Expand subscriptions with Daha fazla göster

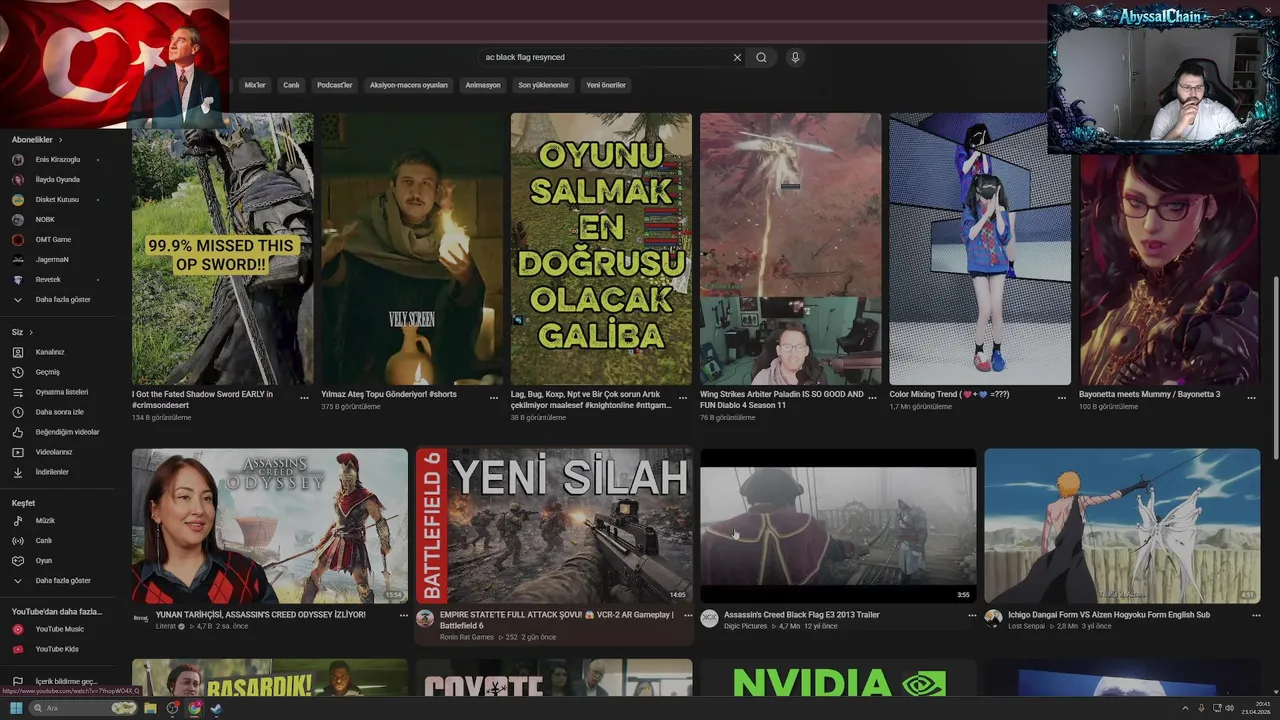coord(62,300)
